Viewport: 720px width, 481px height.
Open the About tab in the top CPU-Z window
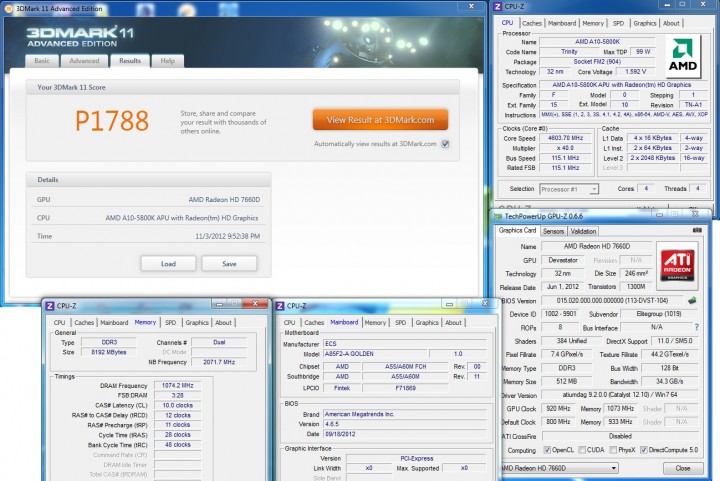(x=671, y=23)
